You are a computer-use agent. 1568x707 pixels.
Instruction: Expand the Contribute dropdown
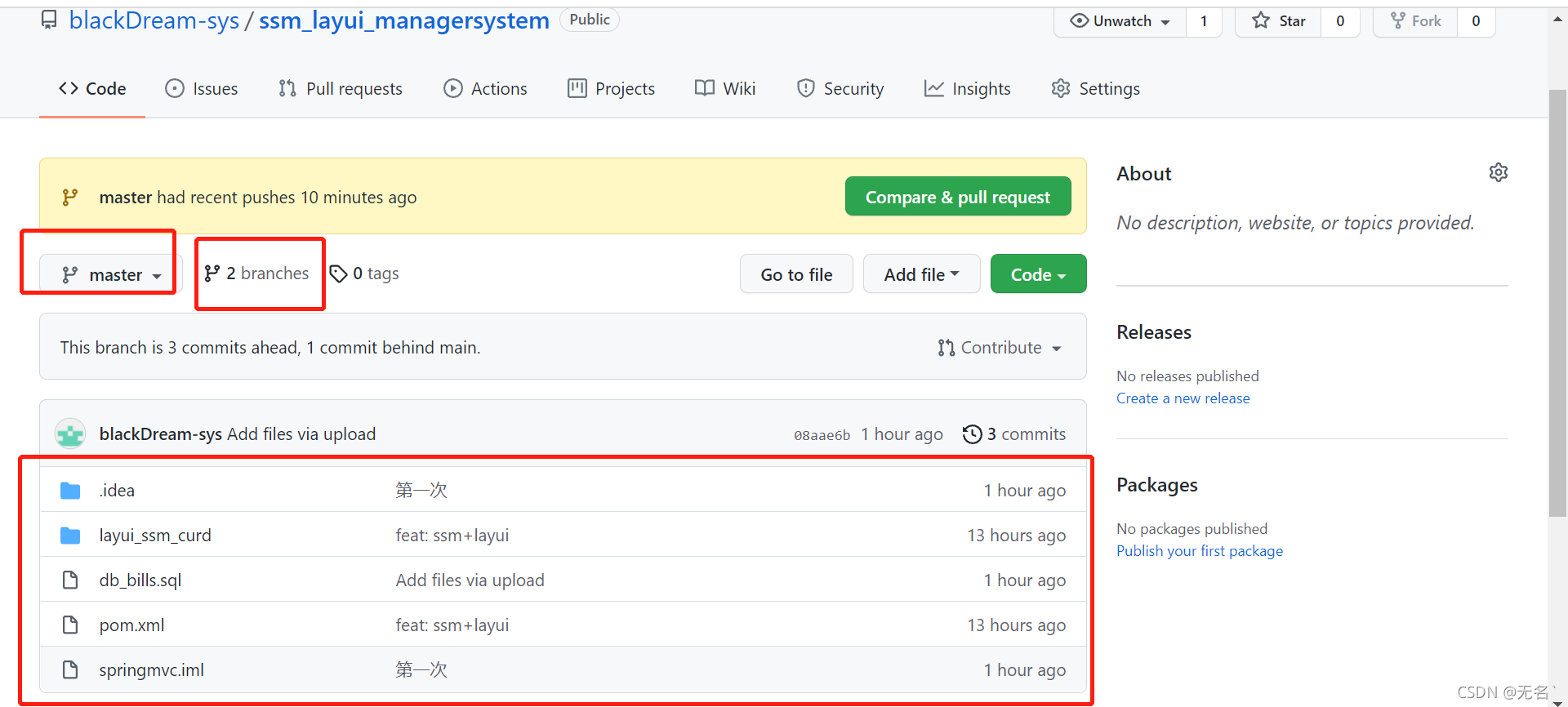coord(1000,348)
